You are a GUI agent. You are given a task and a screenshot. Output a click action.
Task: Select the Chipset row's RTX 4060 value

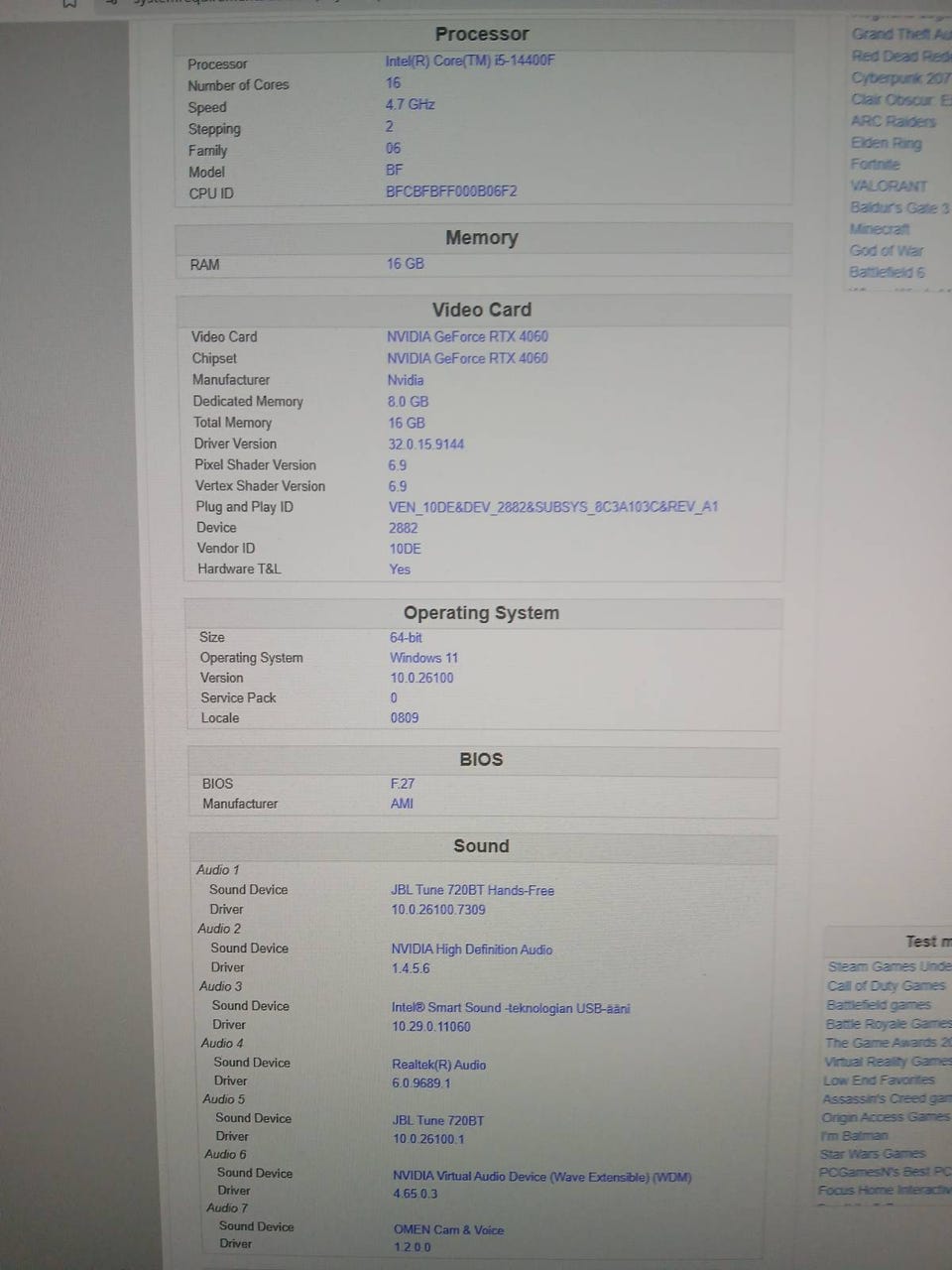coord(467,358)
